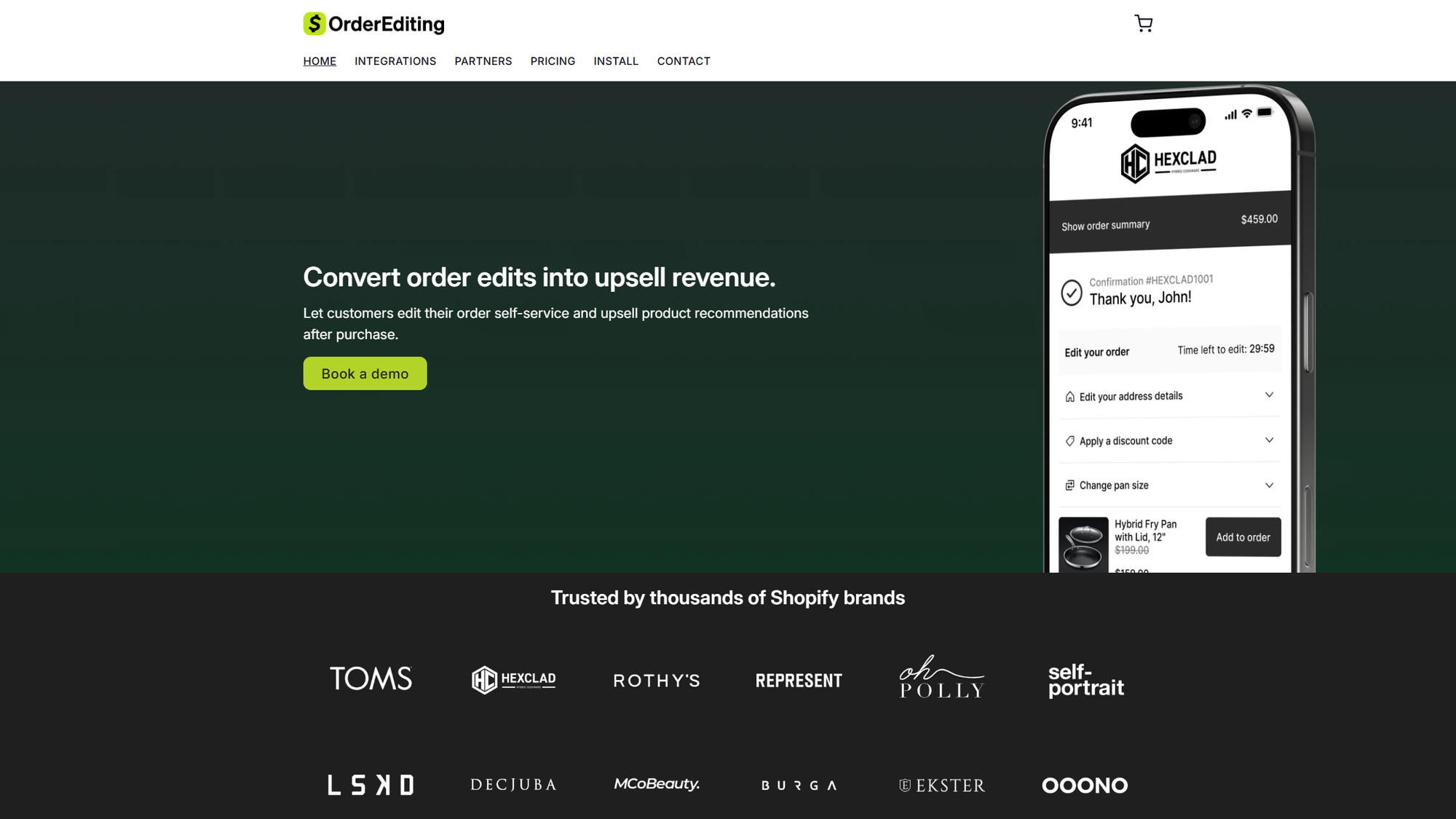
Task: Open the shopping cart icon
Action: point(1143,23)
